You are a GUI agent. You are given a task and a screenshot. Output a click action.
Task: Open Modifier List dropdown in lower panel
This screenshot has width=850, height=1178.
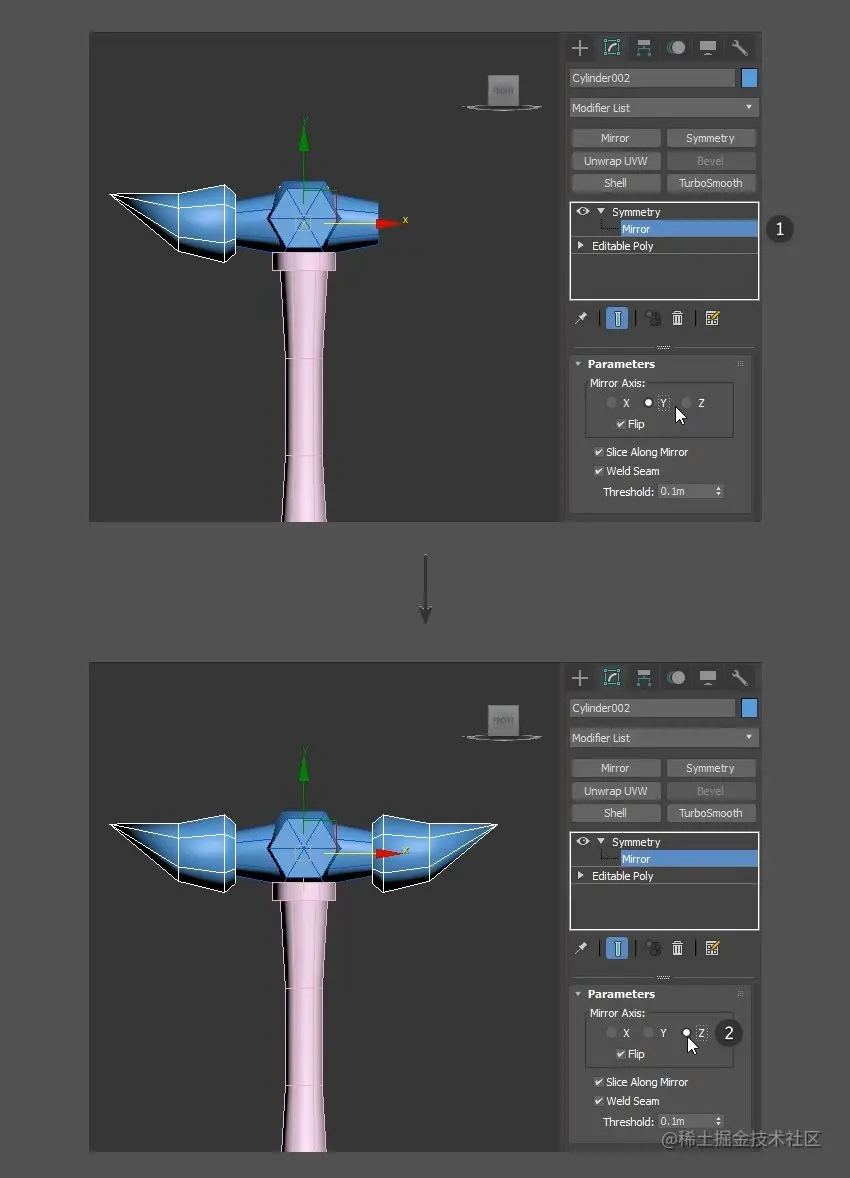click(x=664, y=738)
